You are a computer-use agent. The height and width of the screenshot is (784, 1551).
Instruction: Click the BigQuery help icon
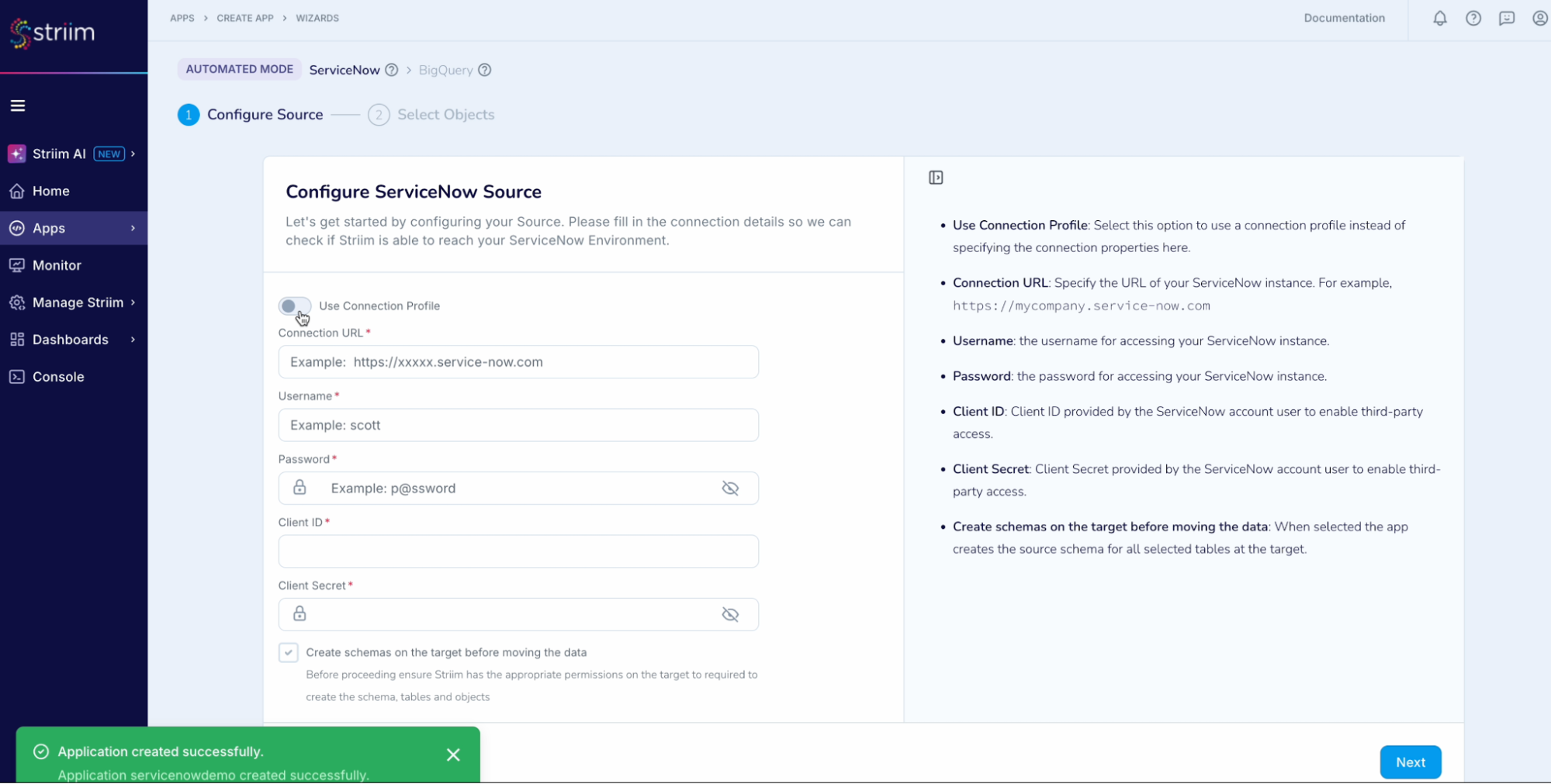tap(485, 70)
